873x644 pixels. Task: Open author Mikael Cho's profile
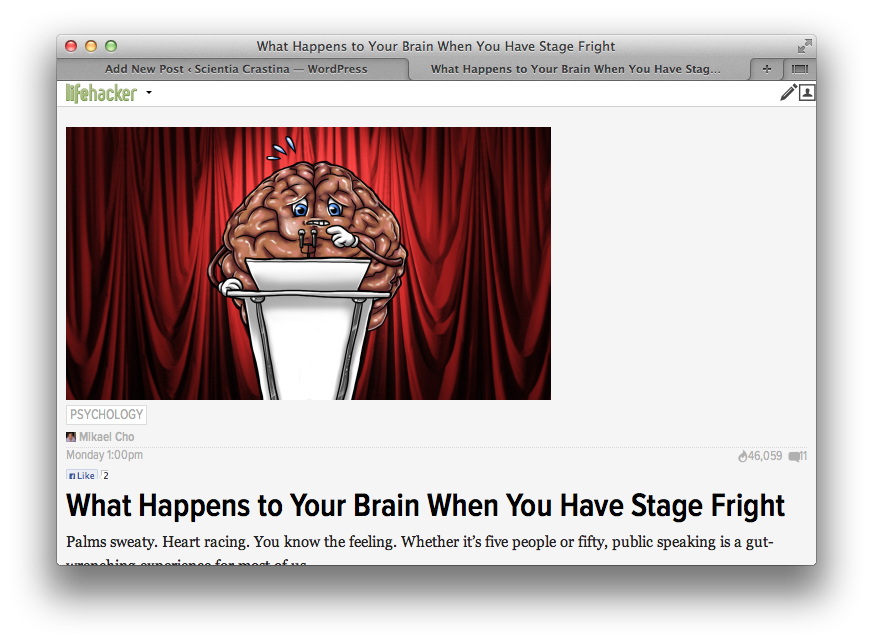click(106, 437)
